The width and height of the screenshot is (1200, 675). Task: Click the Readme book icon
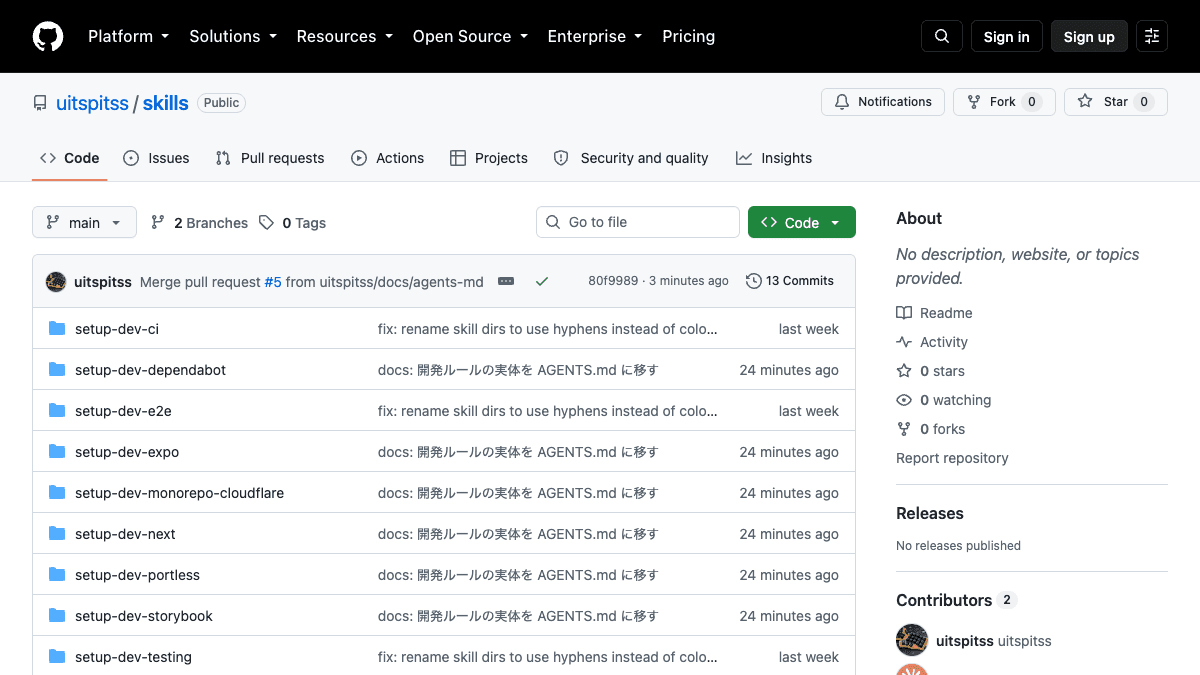pyautogui.click(x=904, y=313)
